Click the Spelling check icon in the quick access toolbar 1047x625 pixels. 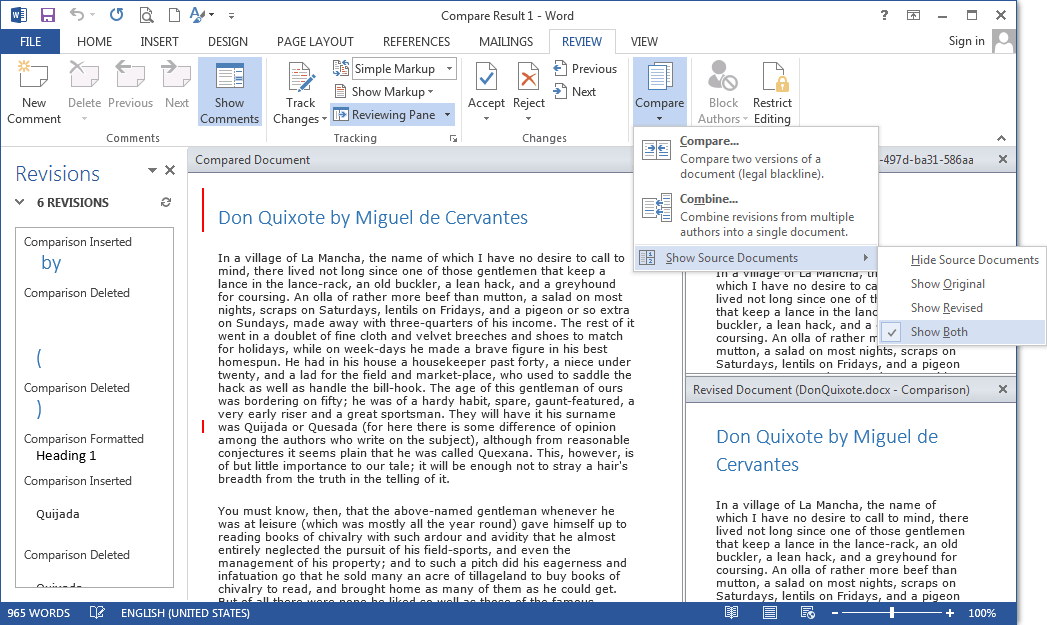tap(198, 15)
